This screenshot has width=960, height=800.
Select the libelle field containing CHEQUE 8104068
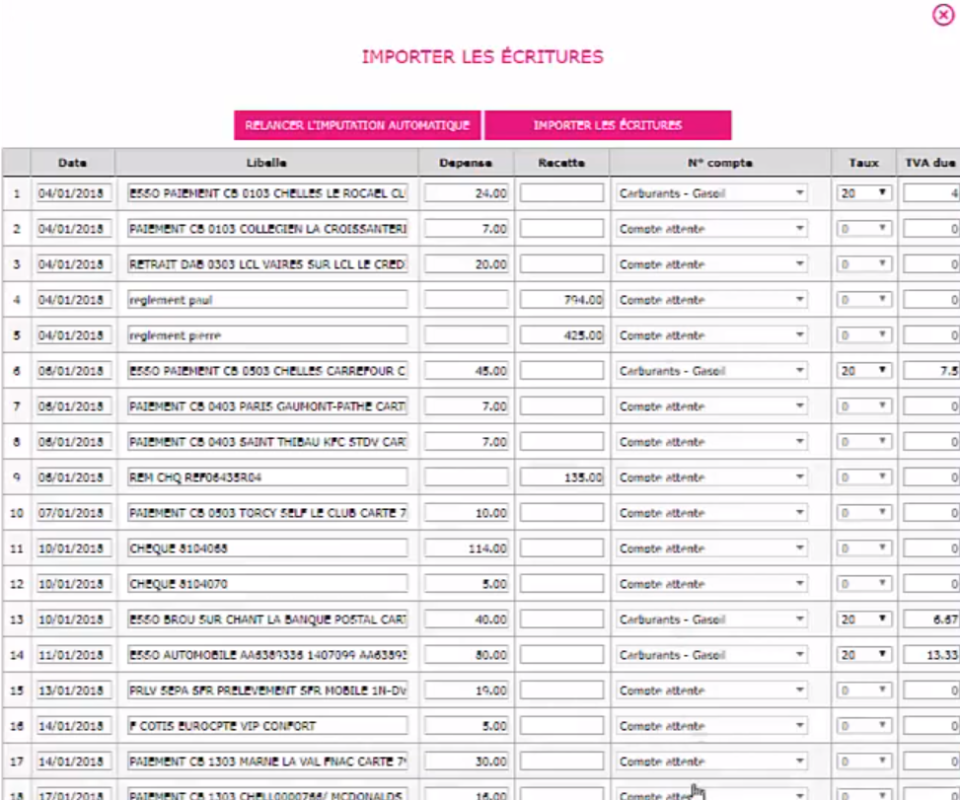tap(266, 547)
